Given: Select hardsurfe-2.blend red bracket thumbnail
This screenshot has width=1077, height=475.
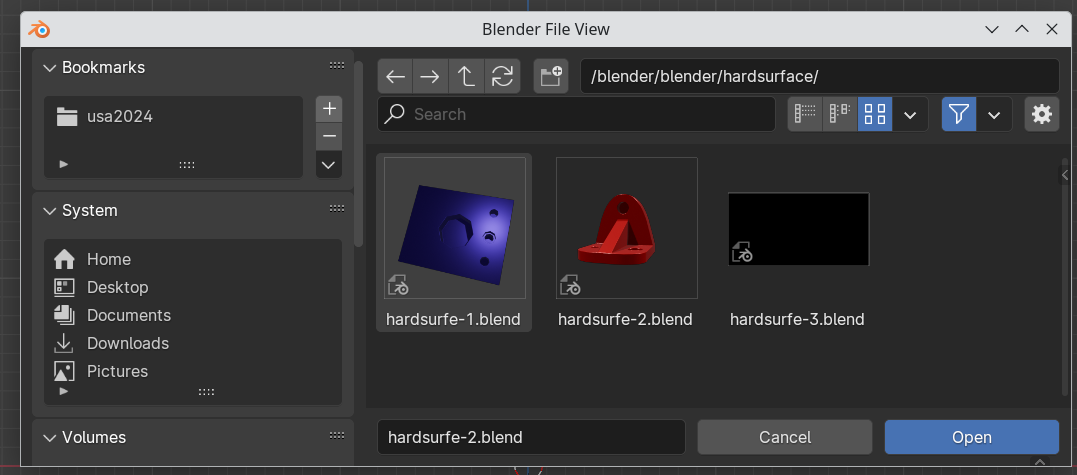Looking at the screenshot, I should 626,228.
